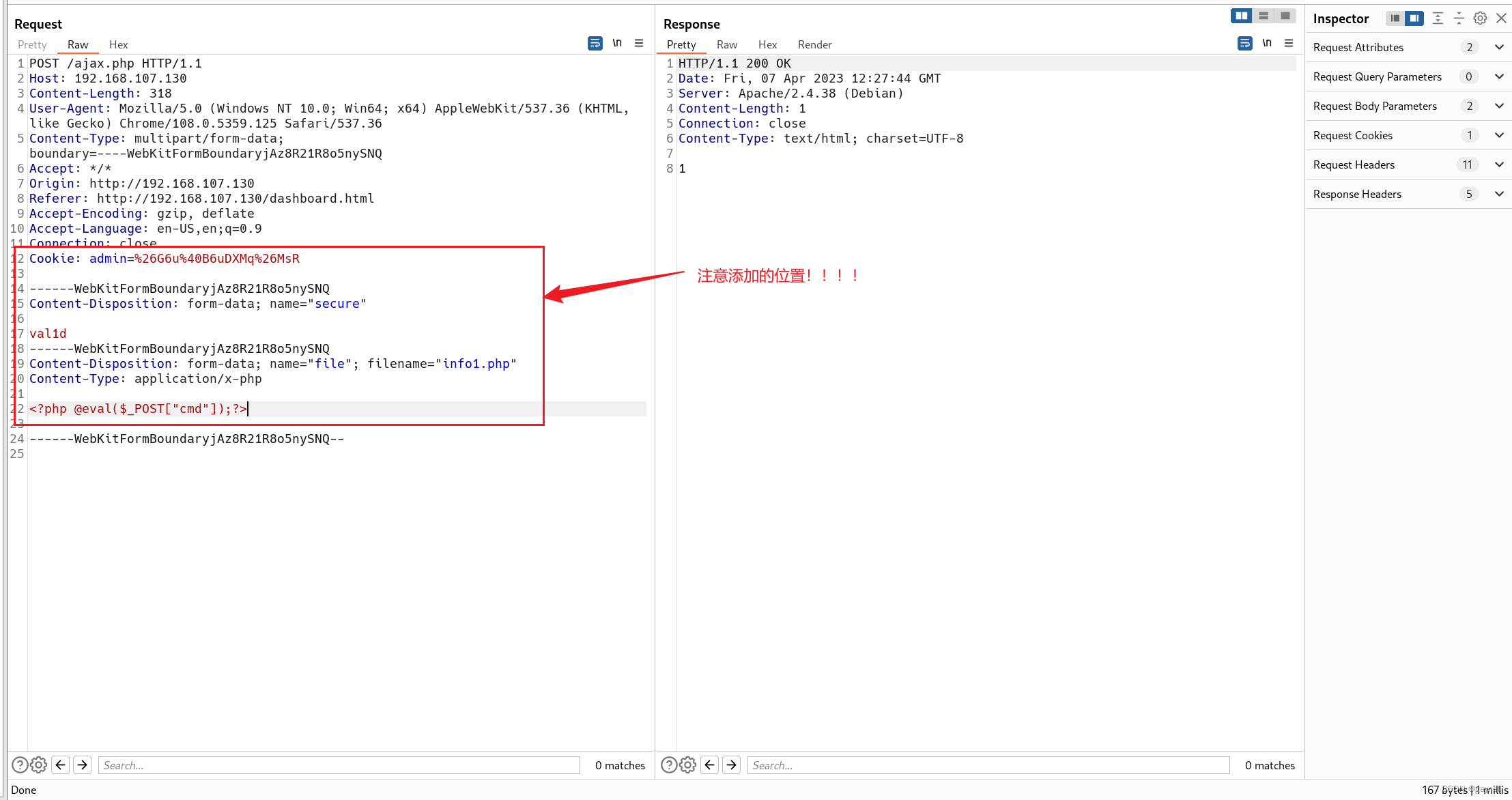
Task: Open Response Hex tab
Action: pyautogui.click(x=767, y=44)
